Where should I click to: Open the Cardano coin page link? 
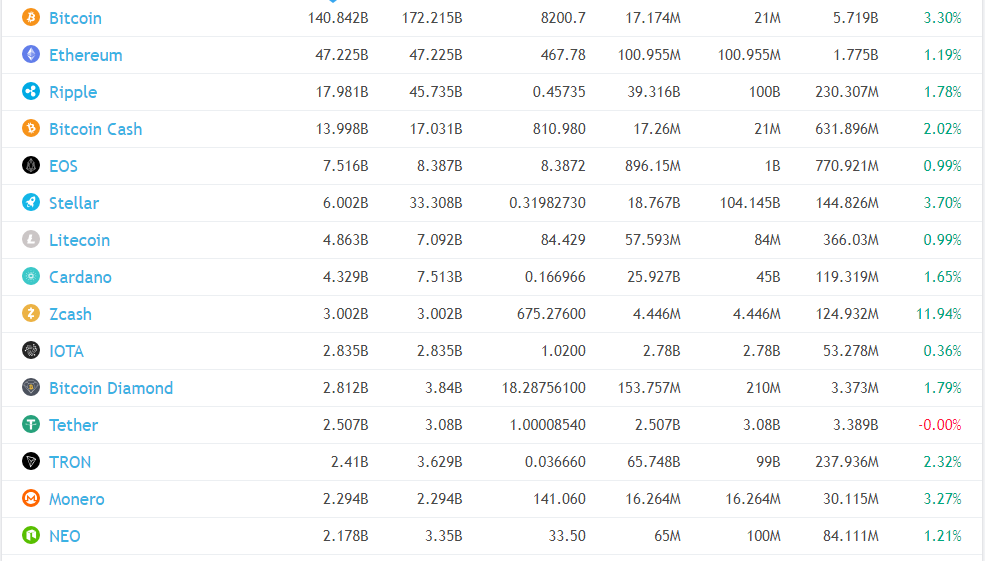click(x=80, y=277)
